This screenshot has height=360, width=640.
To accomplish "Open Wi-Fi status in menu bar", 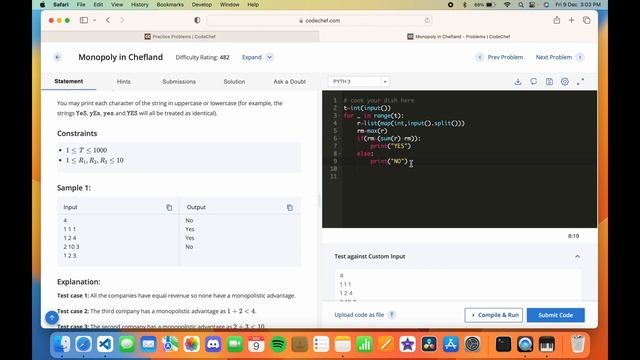I will click(507, 4).
